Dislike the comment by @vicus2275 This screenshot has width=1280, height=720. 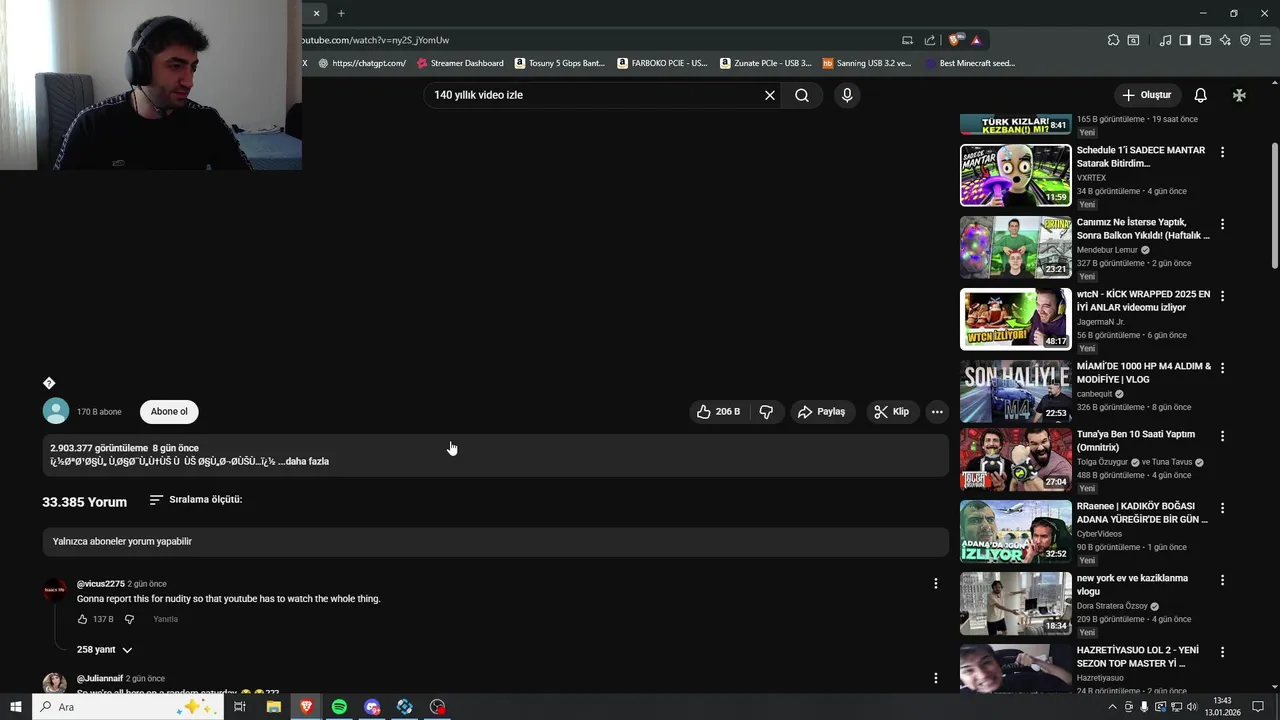coord(129,619)
